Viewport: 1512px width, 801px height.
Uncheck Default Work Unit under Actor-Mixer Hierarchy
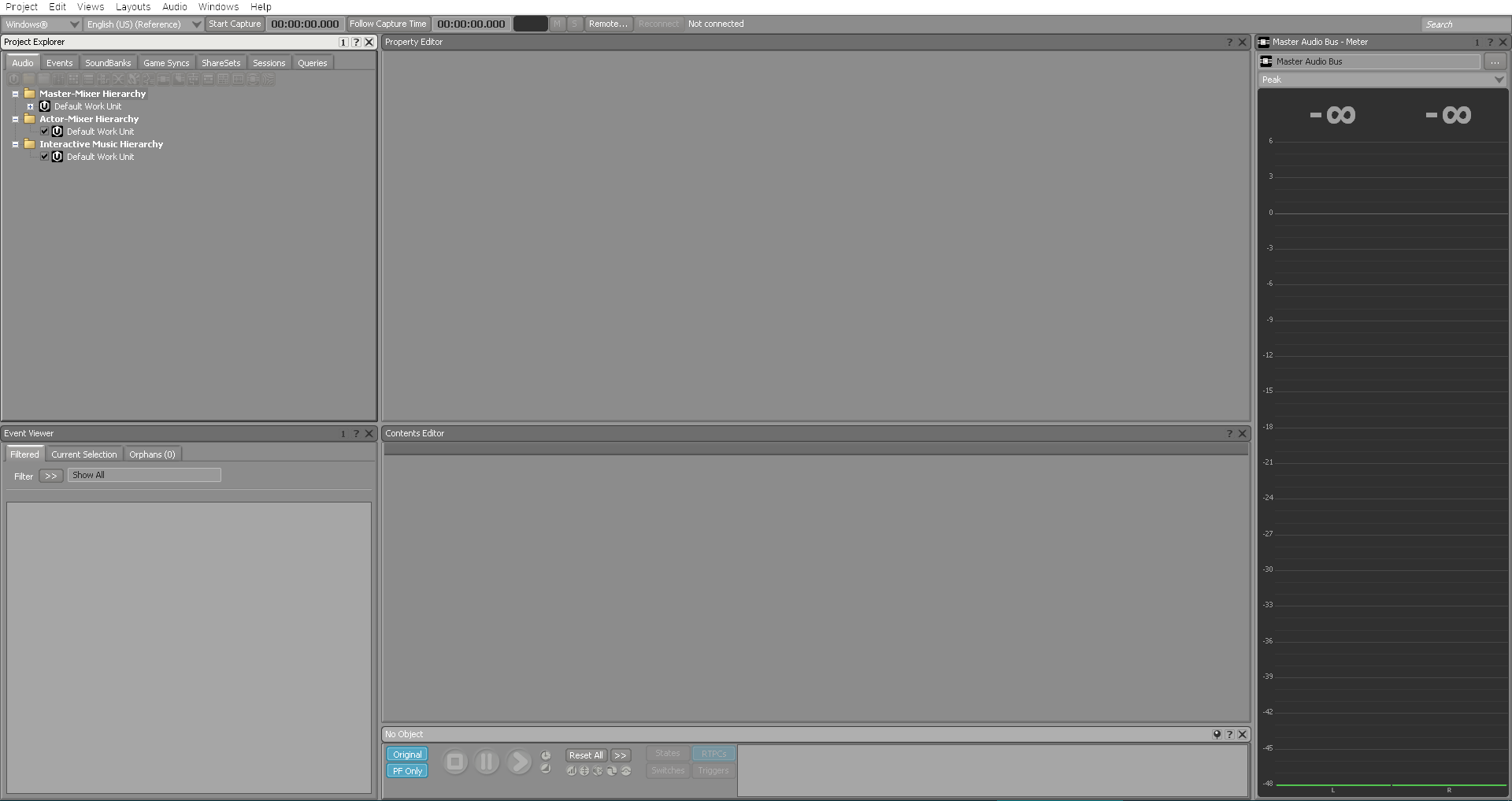coord(44,132)
